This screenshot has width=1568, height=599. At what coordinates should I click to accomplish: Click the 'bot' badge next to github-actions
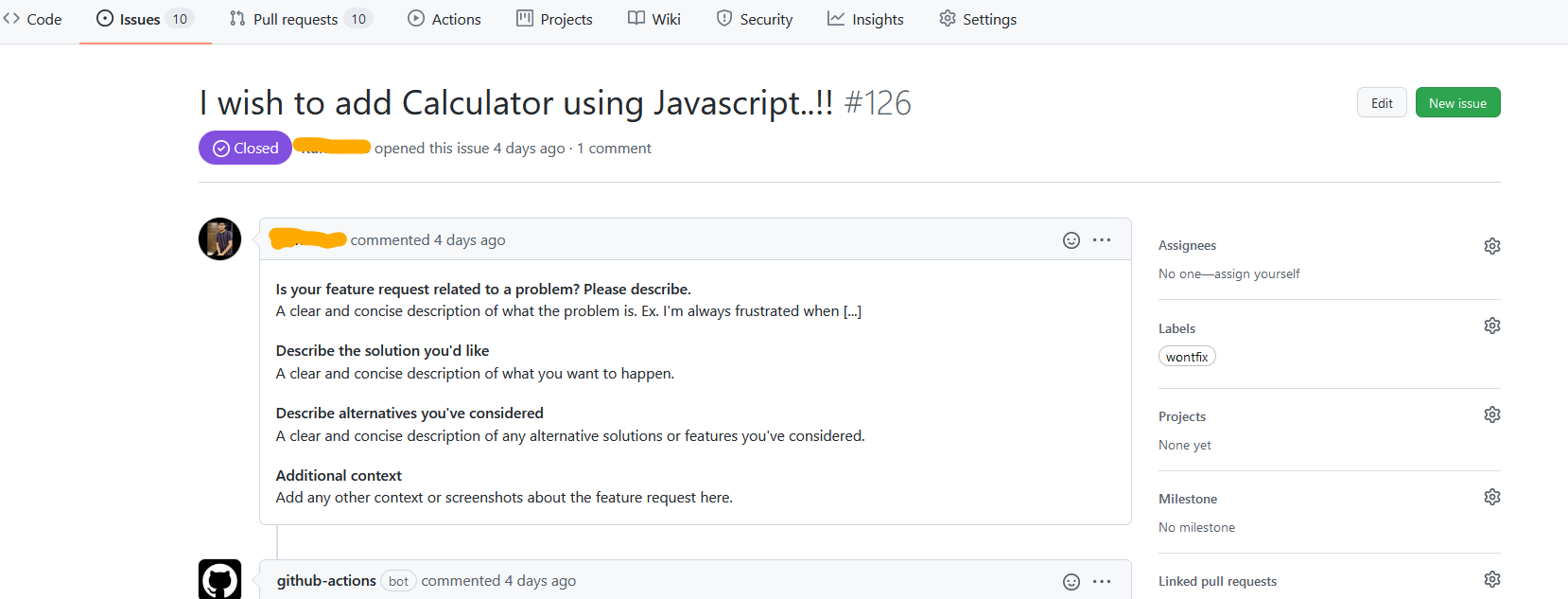click(x=399, y=582)
